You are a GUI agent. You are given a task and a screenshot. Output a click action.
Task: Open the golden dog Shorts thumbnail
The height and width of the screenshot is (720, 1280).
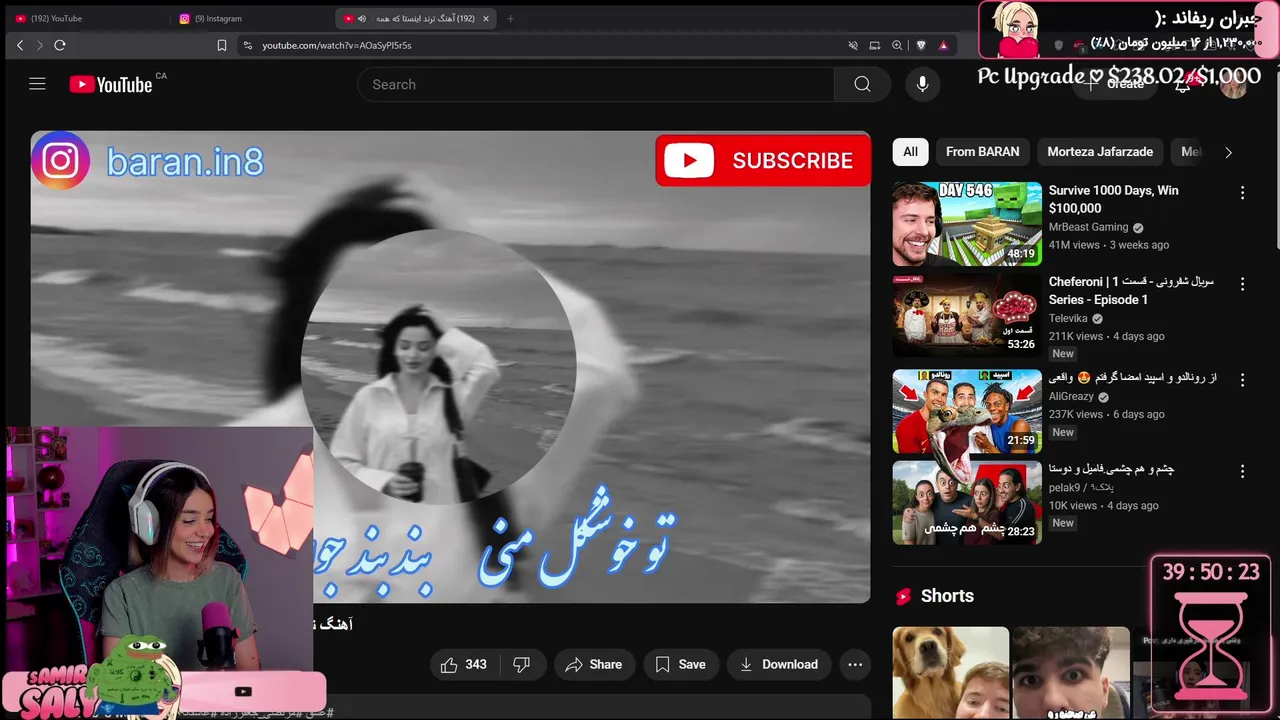point(951,673)
